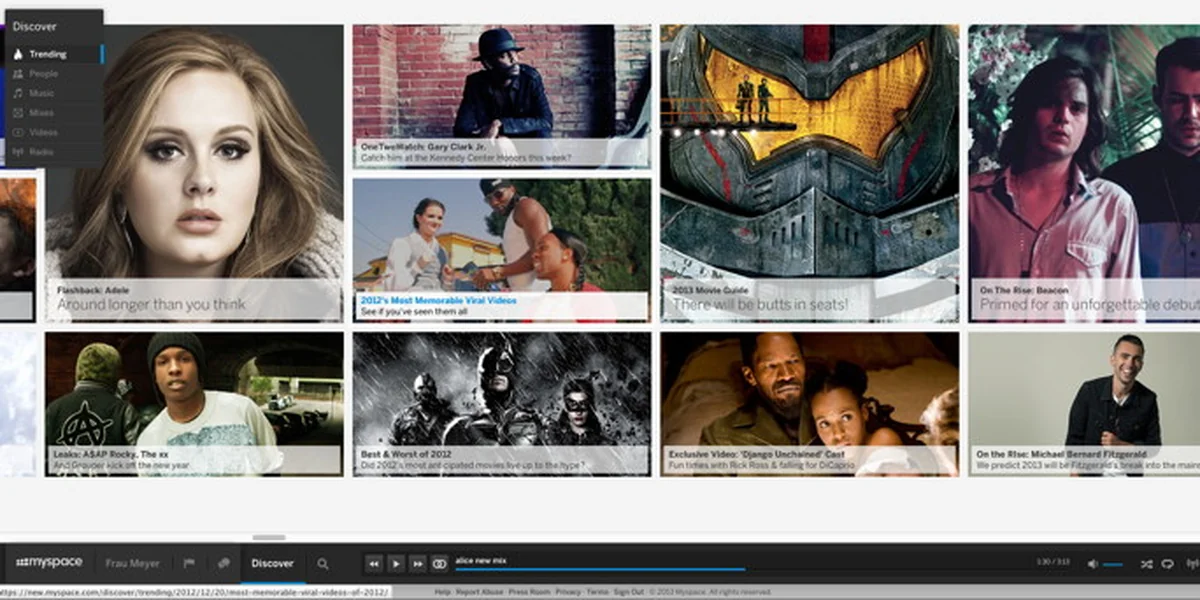
Task: Toggle repeat loop for the player
Action: tap(1167, 564)
